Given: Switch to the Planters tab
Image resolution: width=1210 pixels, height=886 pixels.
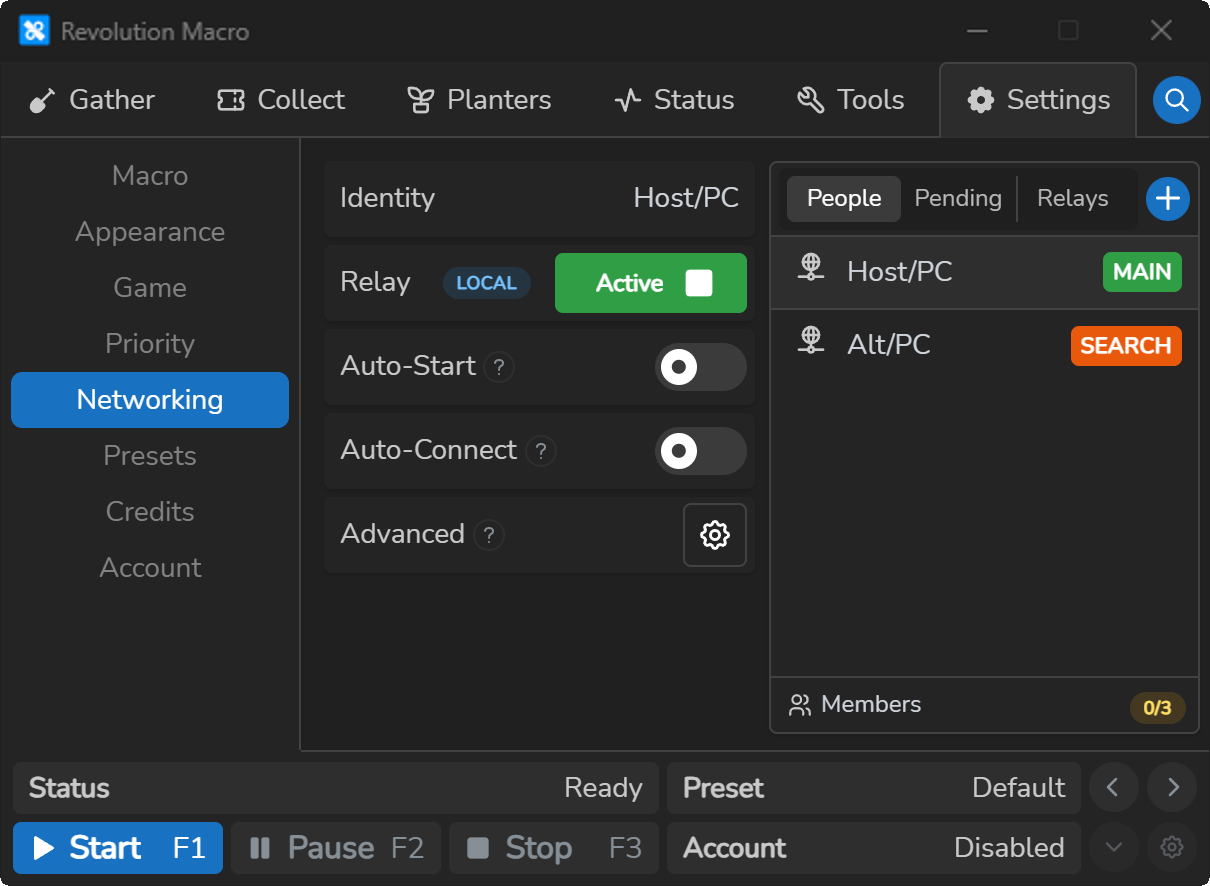Looking at the screenshot, I should [x=479, y=100].
